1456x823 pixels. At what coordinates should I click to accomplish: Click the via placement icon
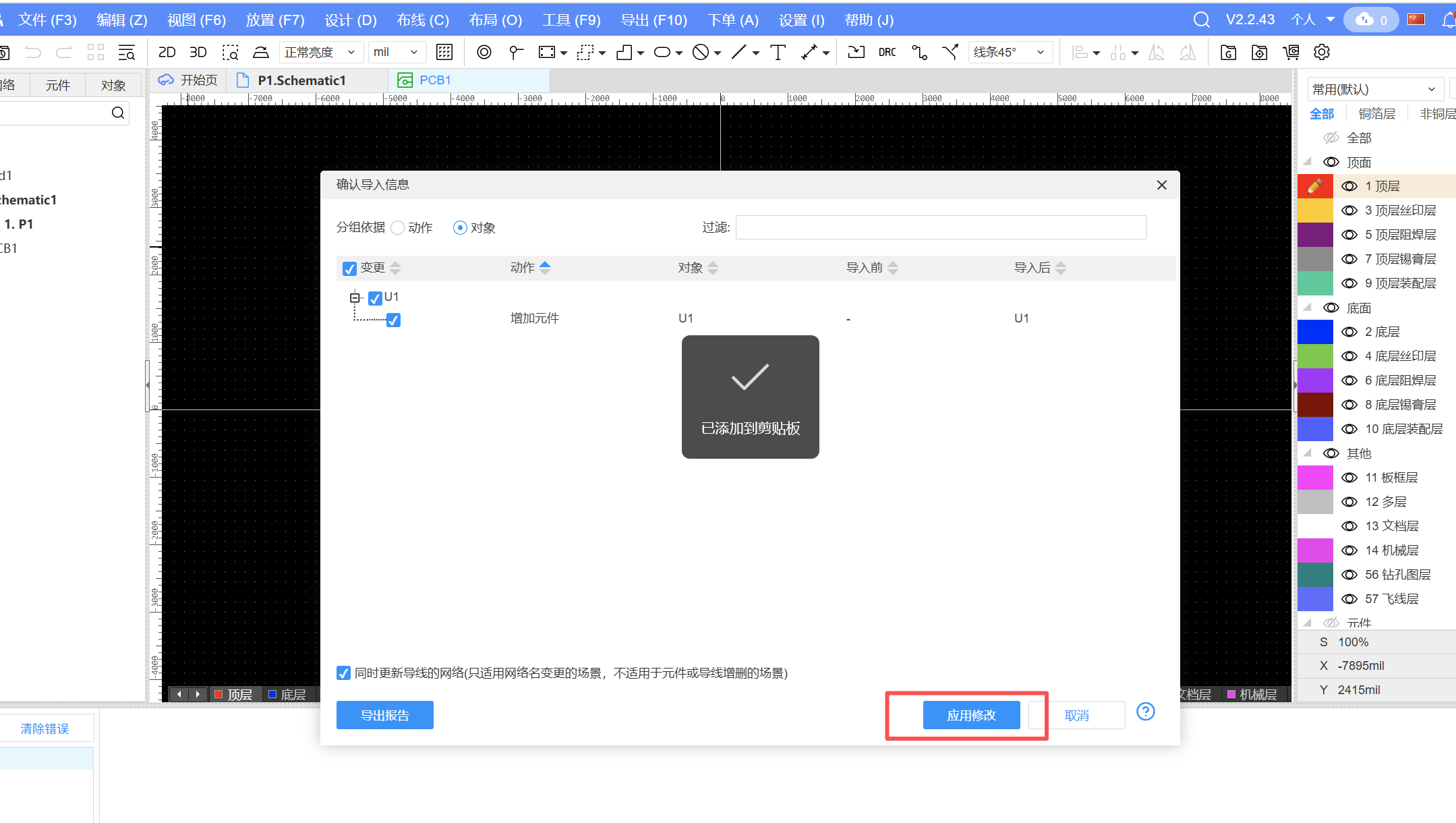[484, 52]
